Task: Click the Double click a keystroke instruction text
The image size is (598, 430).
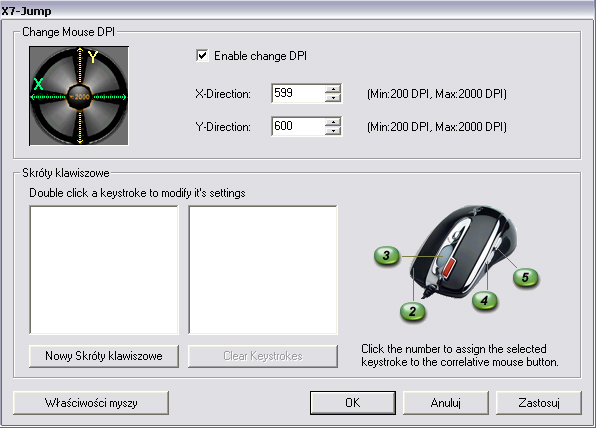Action: (137, 193)
